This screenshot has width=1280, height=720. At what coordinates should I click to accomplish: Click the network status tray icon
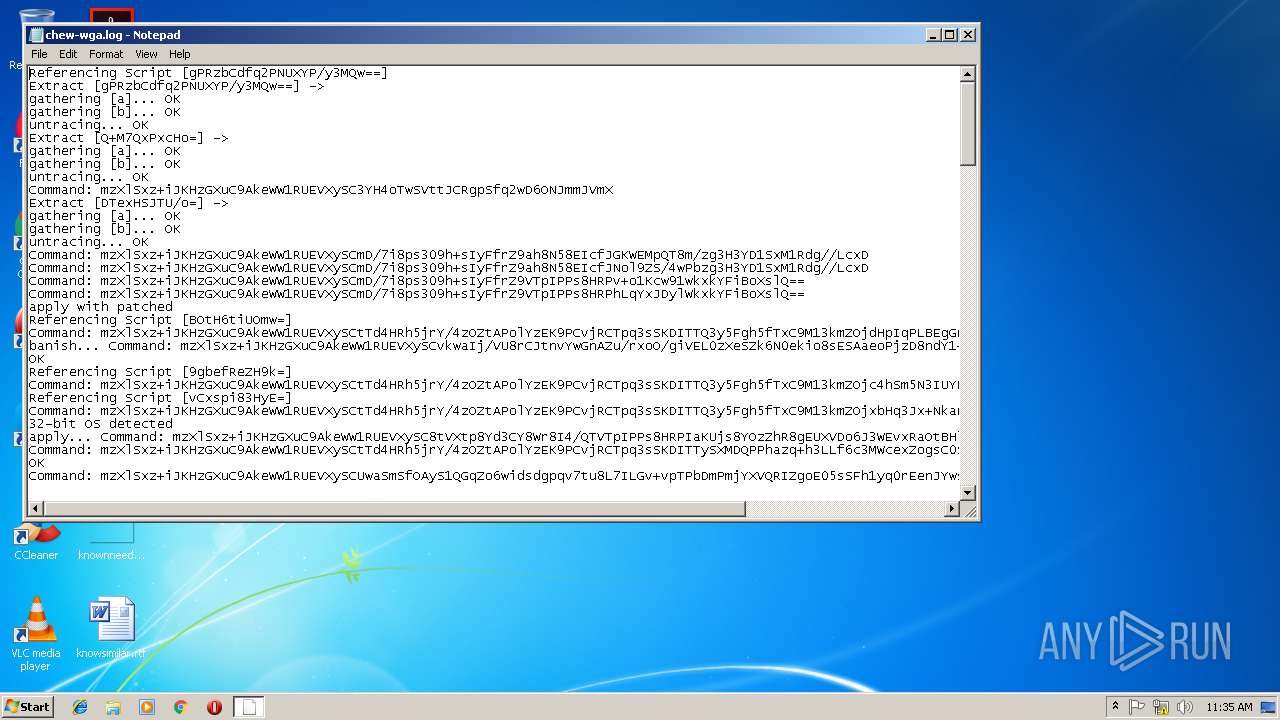pyautogui.click(x=1161, y=707)
